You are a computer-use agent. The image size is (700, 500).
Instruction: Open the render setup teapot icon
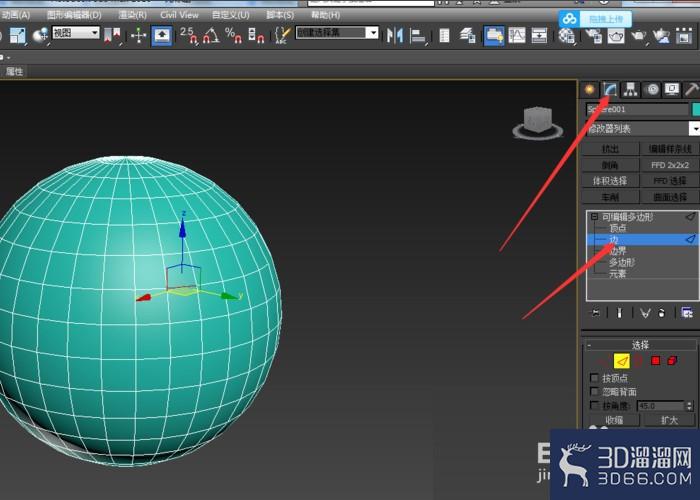(594, 35)
